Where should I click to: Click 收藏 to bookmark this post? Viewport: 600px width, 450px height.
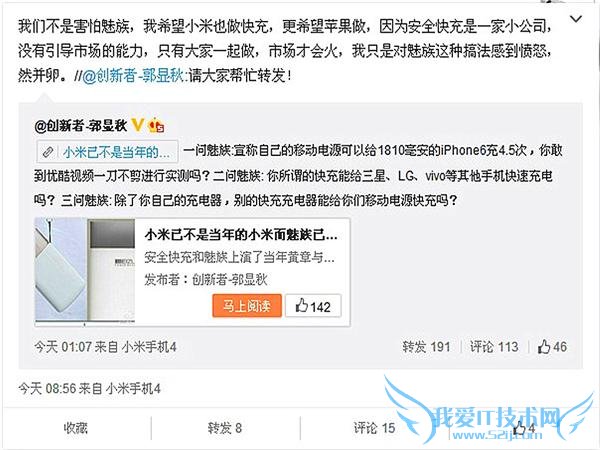[x=76, y=428]
